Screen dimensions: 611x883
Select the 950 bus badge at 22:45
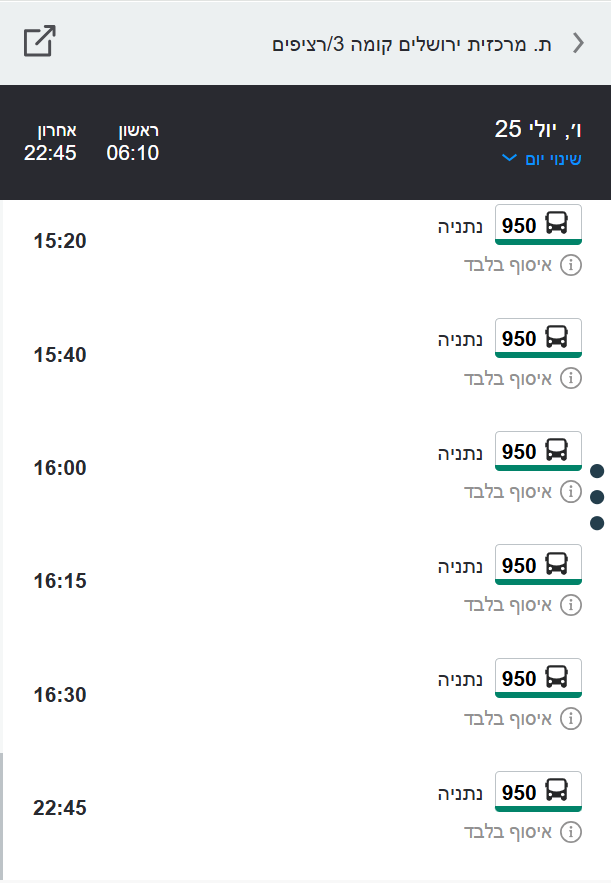pos(538,793)
